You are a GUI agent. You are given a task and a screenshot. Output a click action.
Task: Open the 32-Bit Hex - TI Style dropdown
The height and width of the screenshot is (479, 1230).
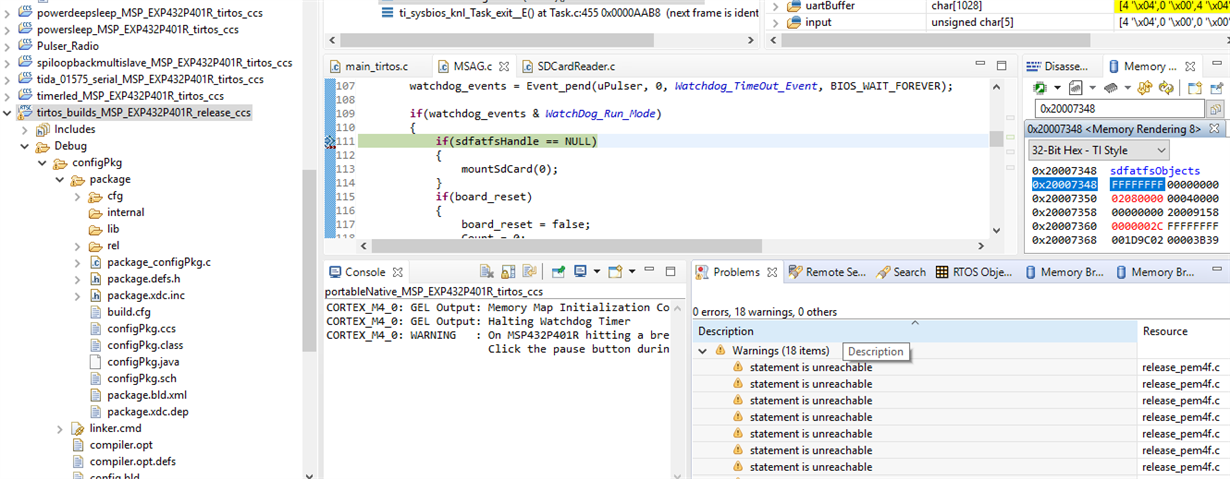click(x=1098, y=150)
